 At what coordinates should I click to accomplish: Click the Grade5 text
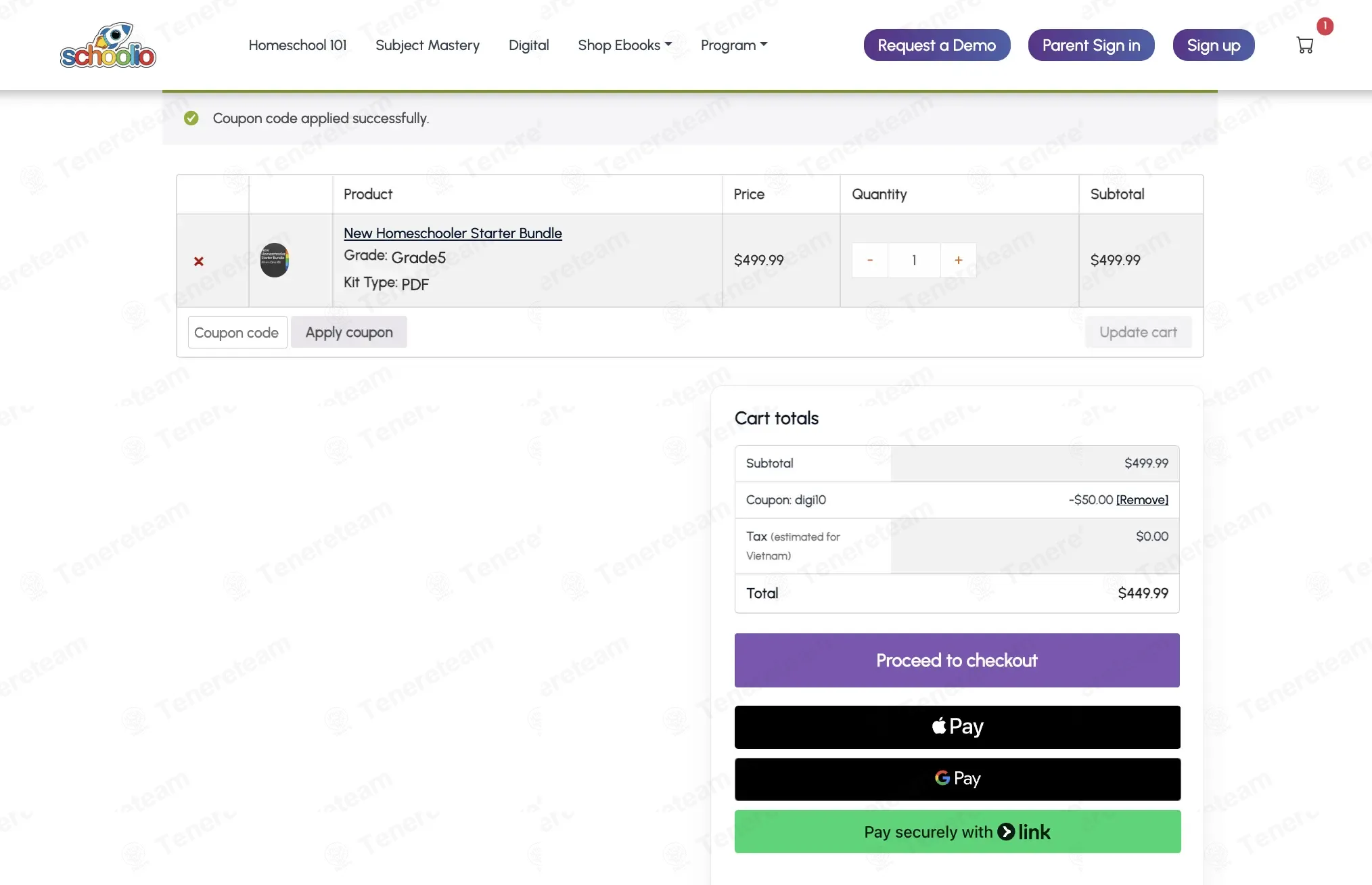(x=419, y=258)
